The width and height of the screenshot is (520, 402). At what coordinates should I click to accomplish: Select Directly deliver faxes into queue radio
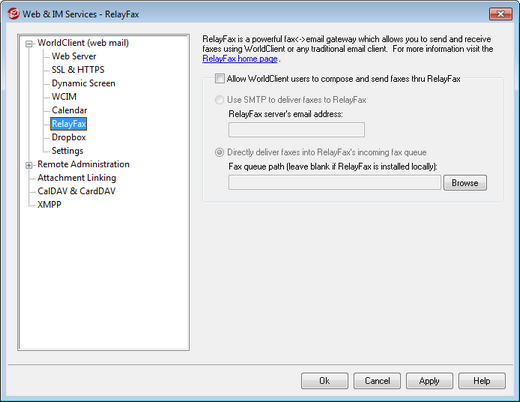click(219, 152)
